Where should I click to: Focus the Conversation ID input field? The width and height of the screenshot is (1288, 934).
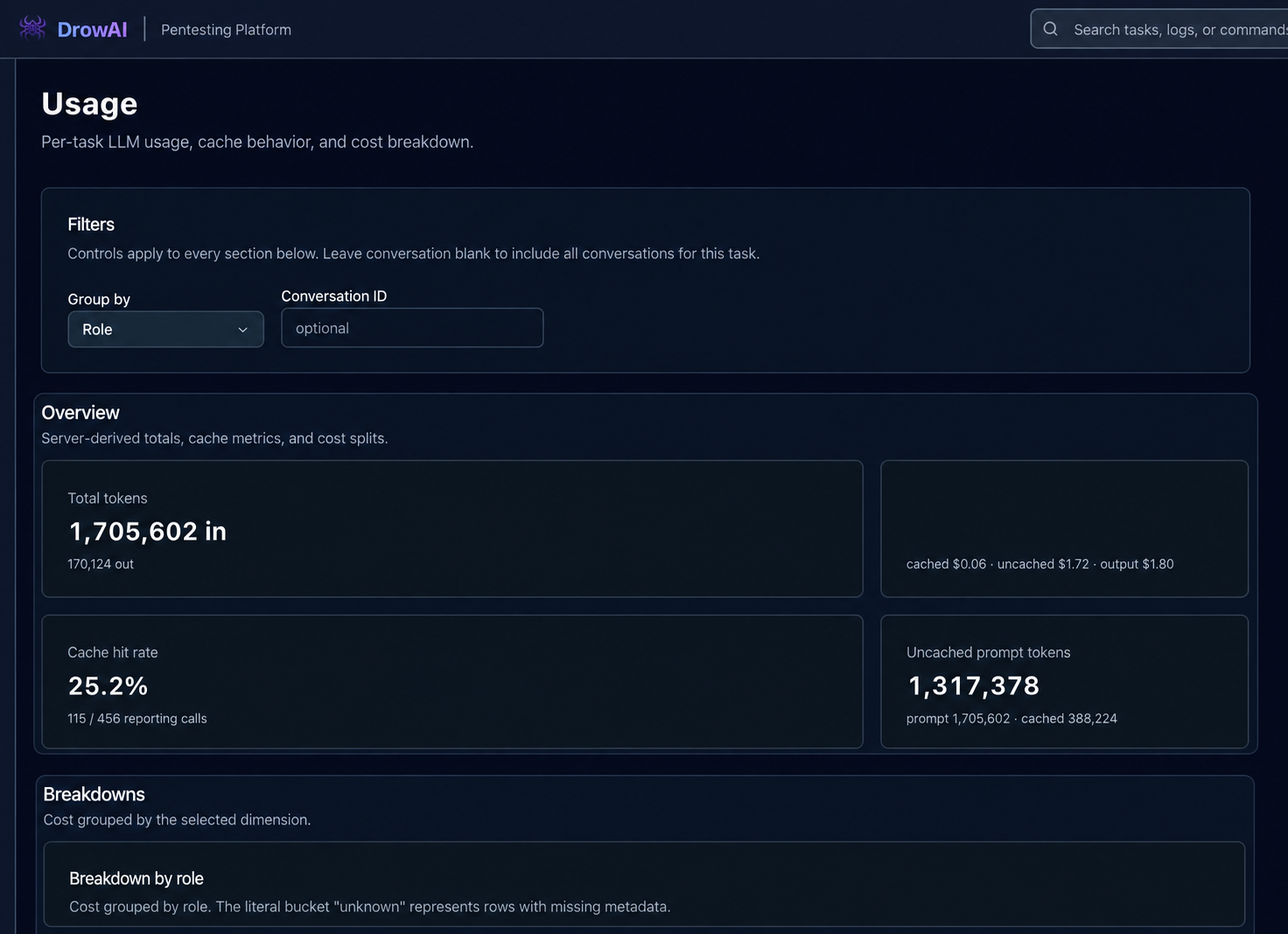tap(412, 328)
